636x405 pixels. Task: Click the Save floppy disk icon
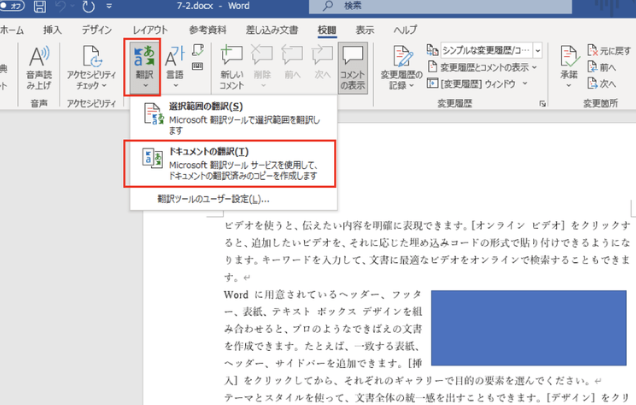coord(40,6)
